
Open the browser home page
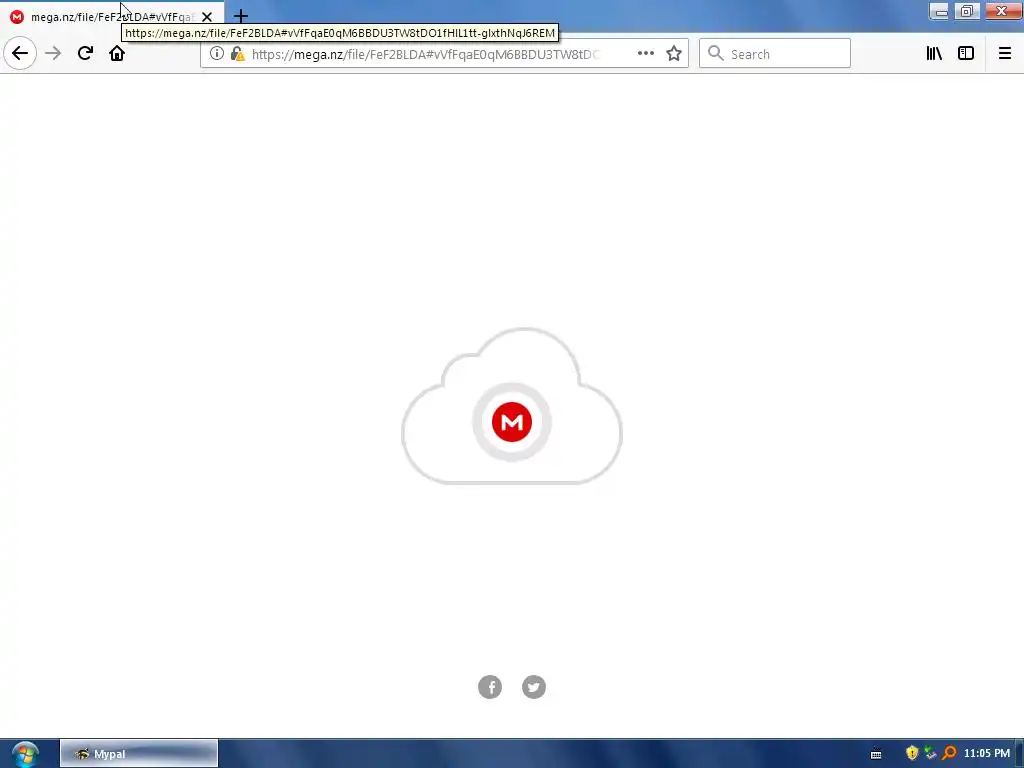click(x=117, y=54)
